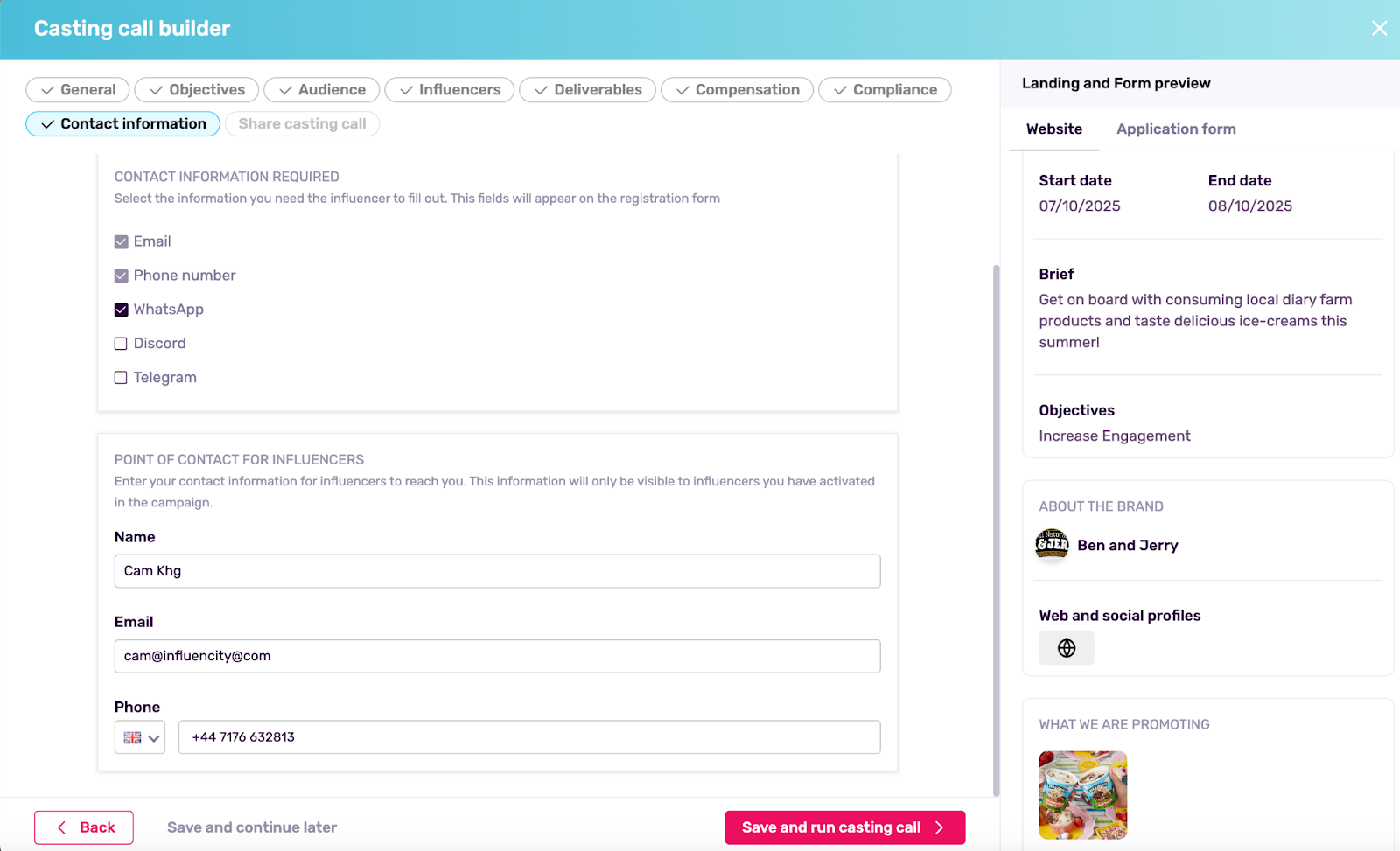The height and width of the screenshot is (851, 1400).
Task: Switch to the Application form preview tab
Action: coord(1176,129)
